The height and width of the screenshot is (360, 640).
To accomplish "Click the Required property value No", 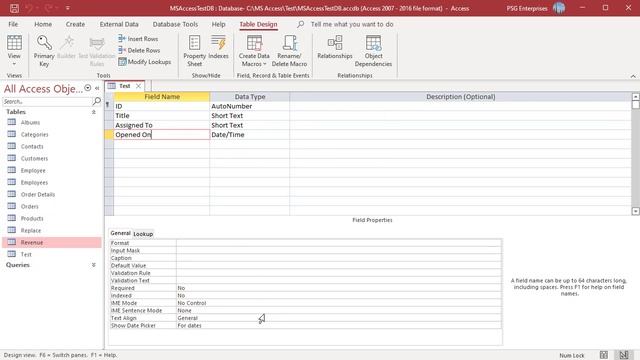I will point(339,288).
